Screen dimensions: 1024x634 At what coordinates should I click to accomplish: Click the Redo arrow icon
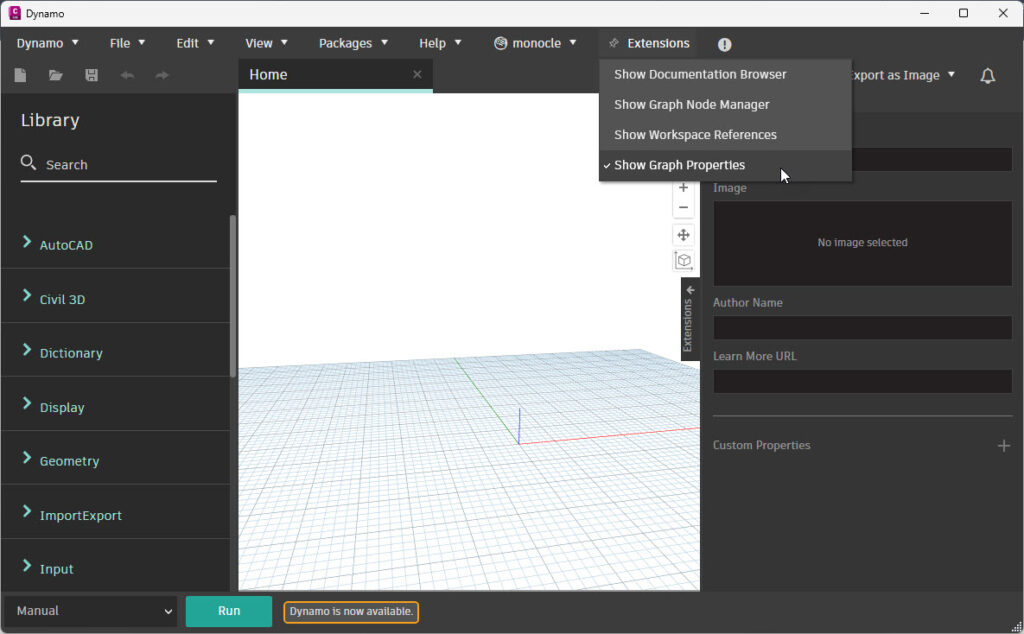162,75
